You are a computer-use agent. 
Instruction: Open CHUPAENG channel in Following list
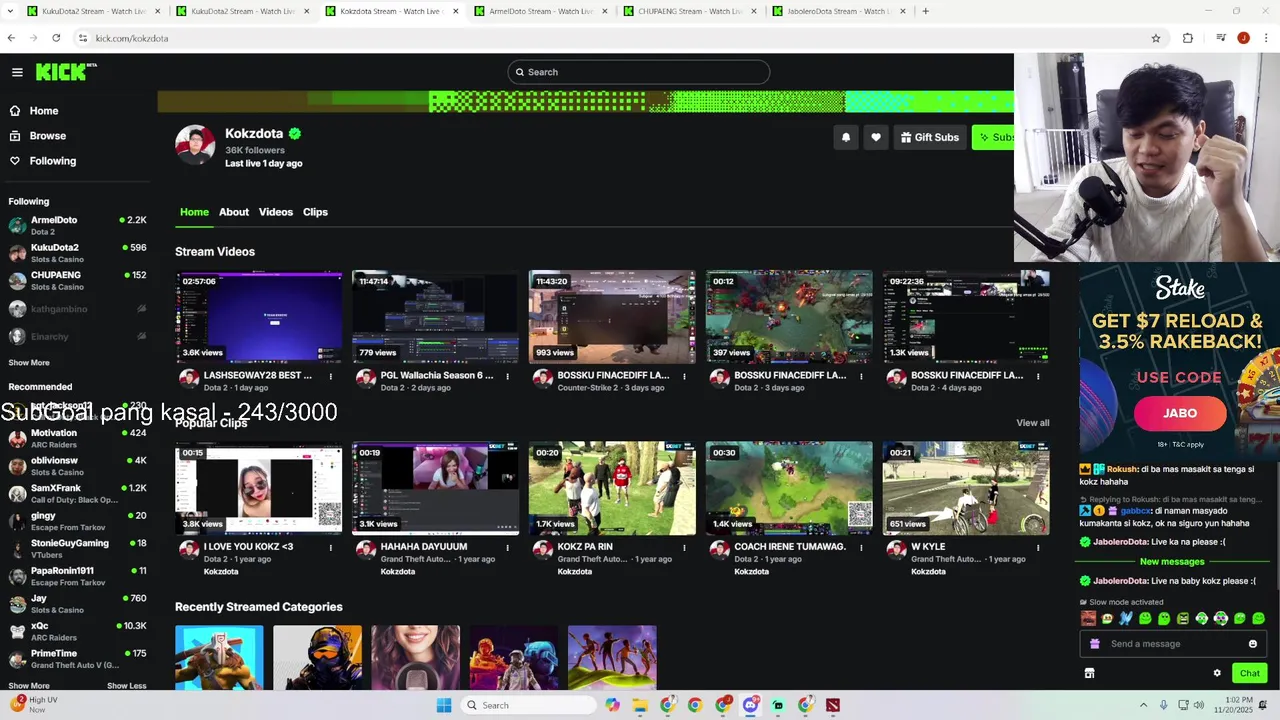[x=77, y=280]
